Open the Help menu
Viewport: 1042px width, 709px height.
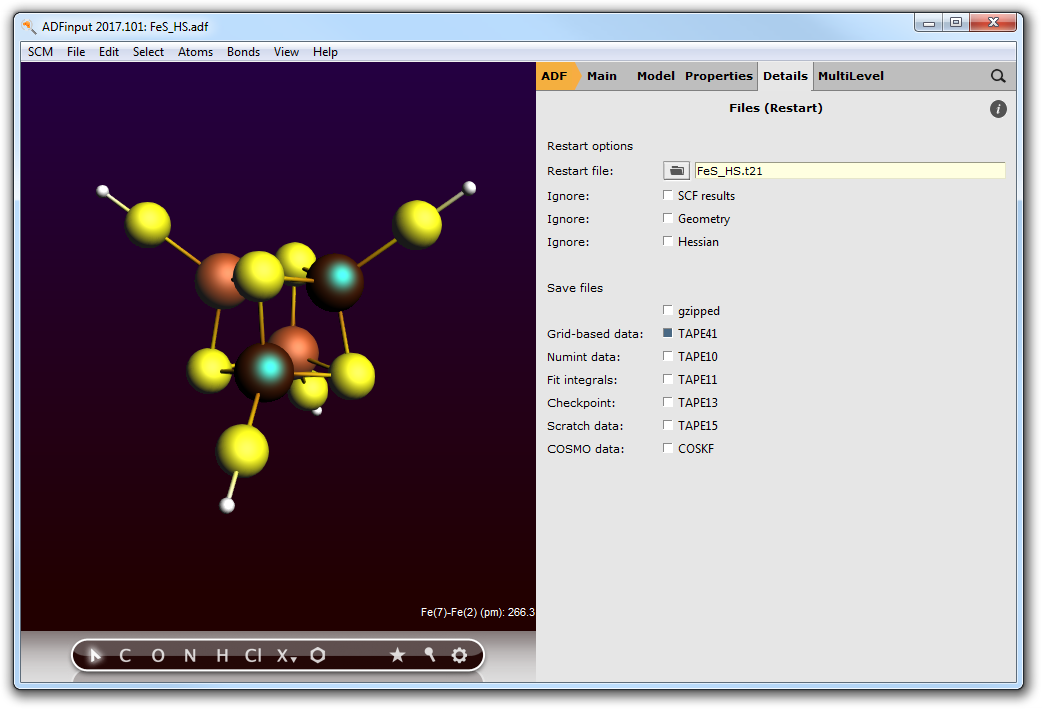(x=325, y=52)
